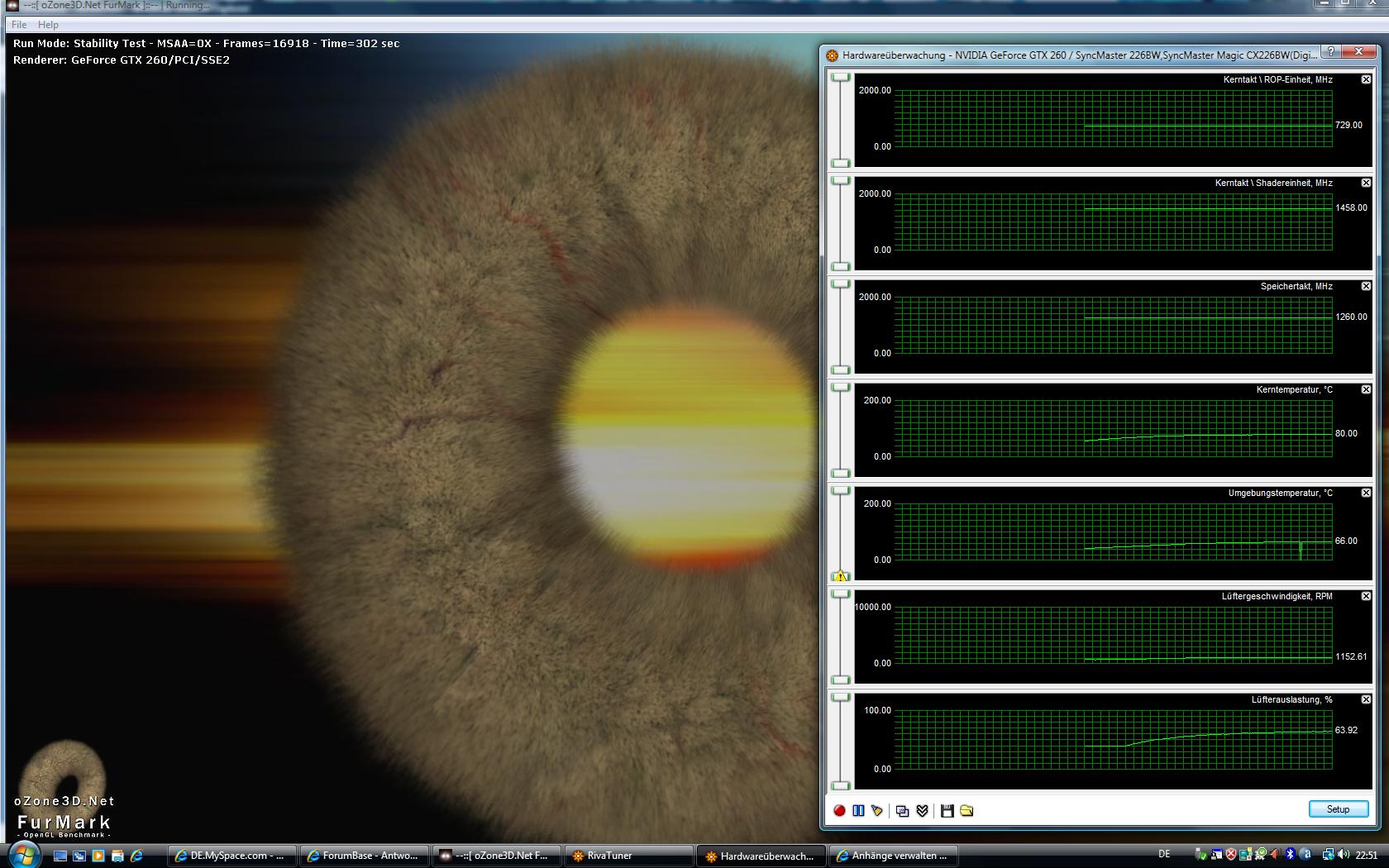The width and height of the screenshot is (1389, 868).
Task: Click the Kerntemperatur value 80.00
Action: [1346, 433]
